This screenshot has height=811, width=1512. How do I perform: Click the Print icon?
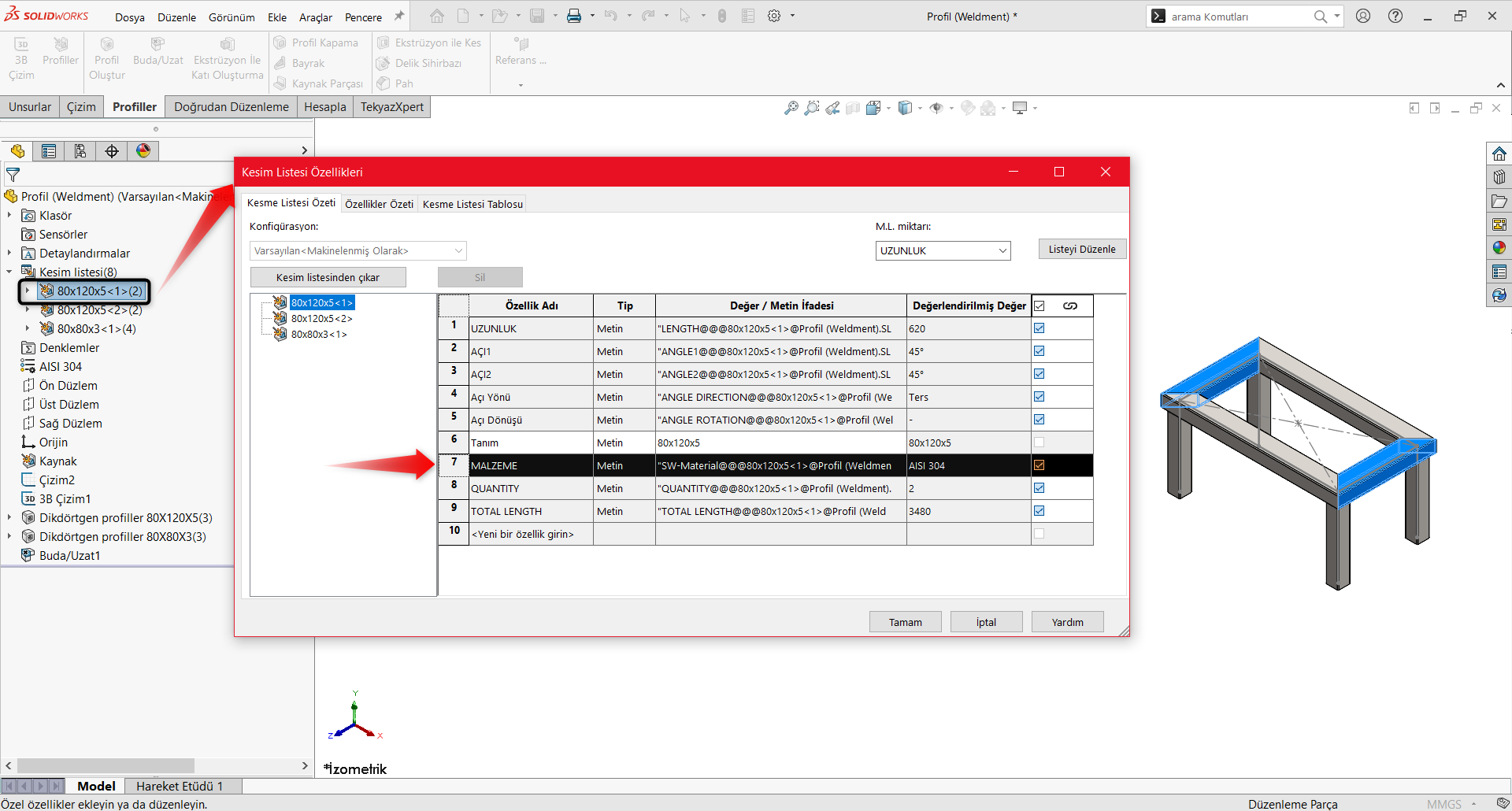click(574, 16)
